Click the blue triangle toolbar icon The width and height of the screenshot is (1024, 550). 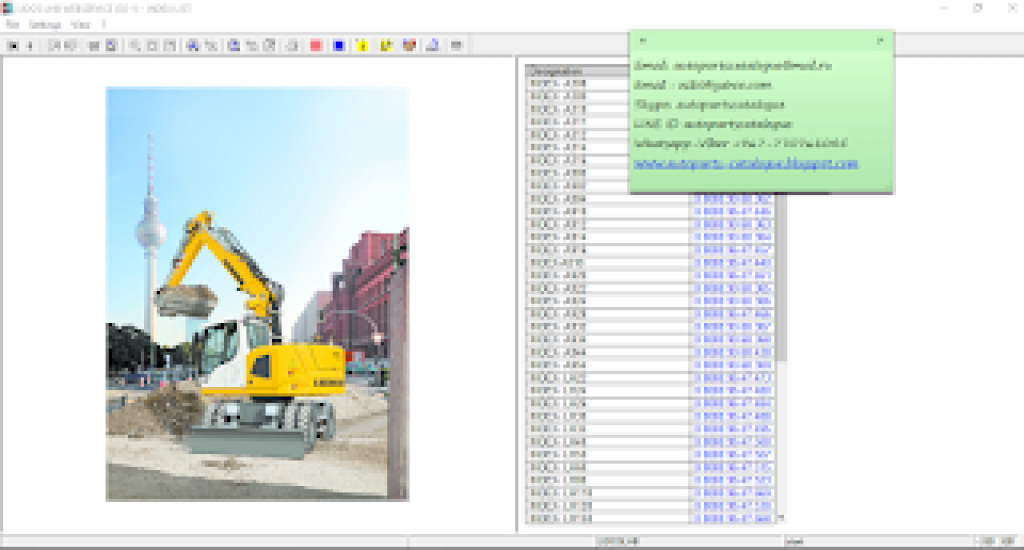pos(432,46)
